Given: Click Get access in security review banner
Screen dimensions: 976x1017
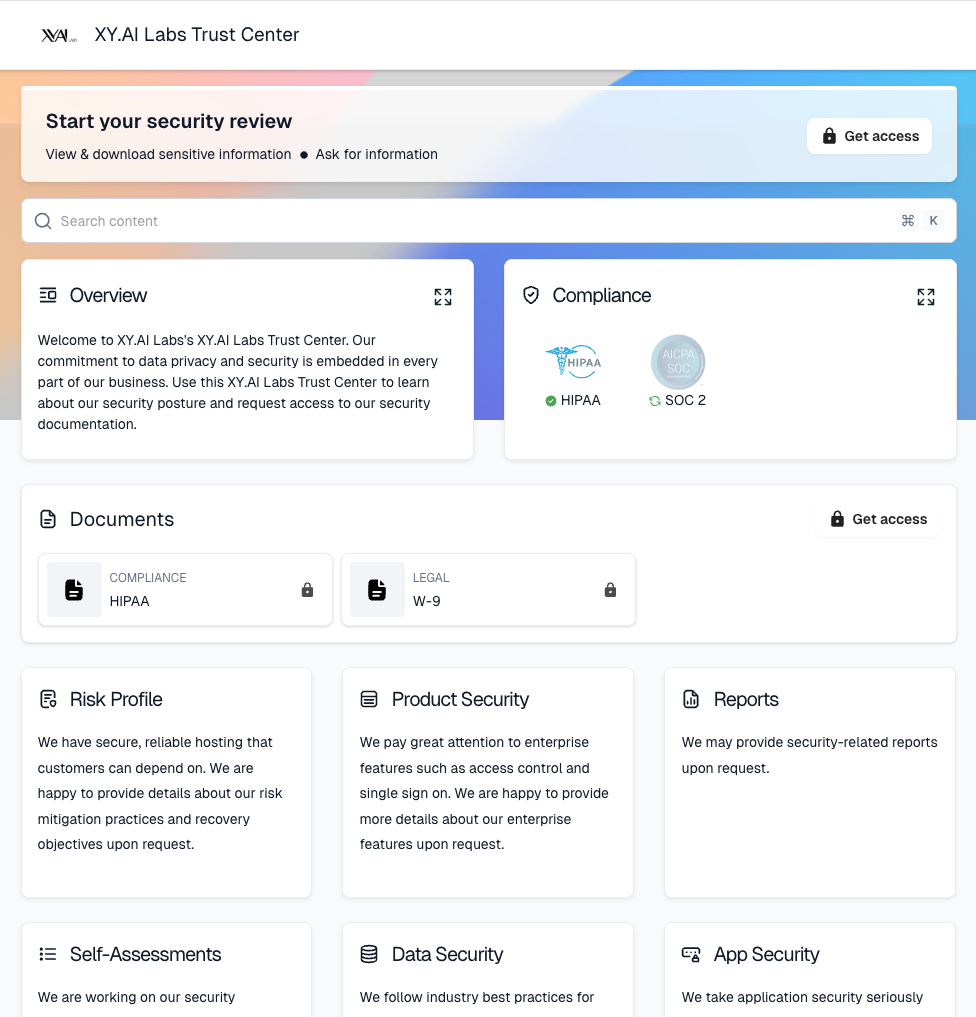Looking at the screenshot, I should tap(869, 136).
